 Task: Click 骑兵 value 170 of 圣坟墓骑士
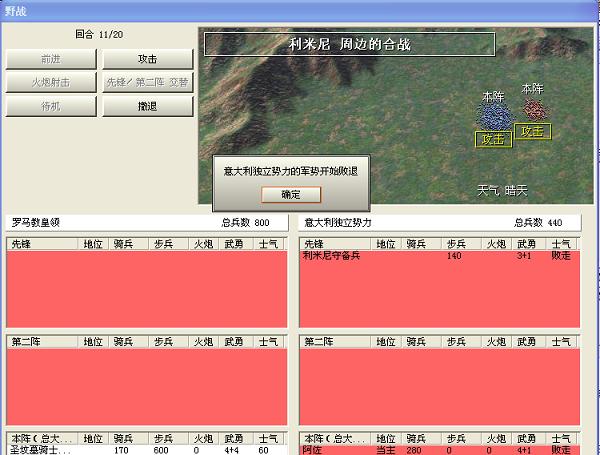(x=121, y=450)
